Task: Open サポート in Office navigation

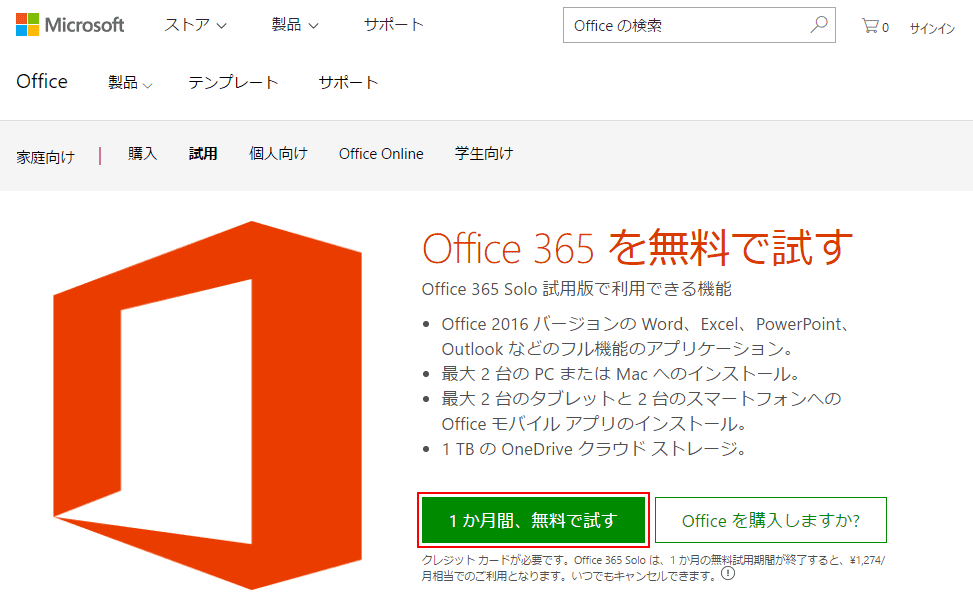Action: coord(348,83)
